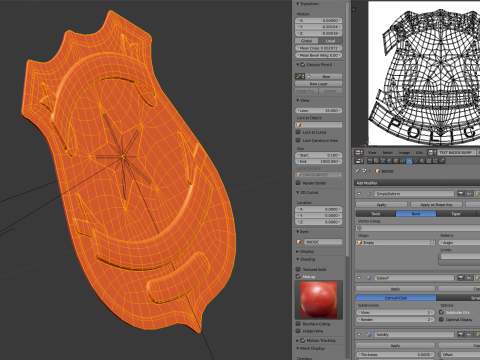The width and height of the screenshot is (480, 360).
Task: Open the Image menu in UV editor
Action: (x=404, y=152)
